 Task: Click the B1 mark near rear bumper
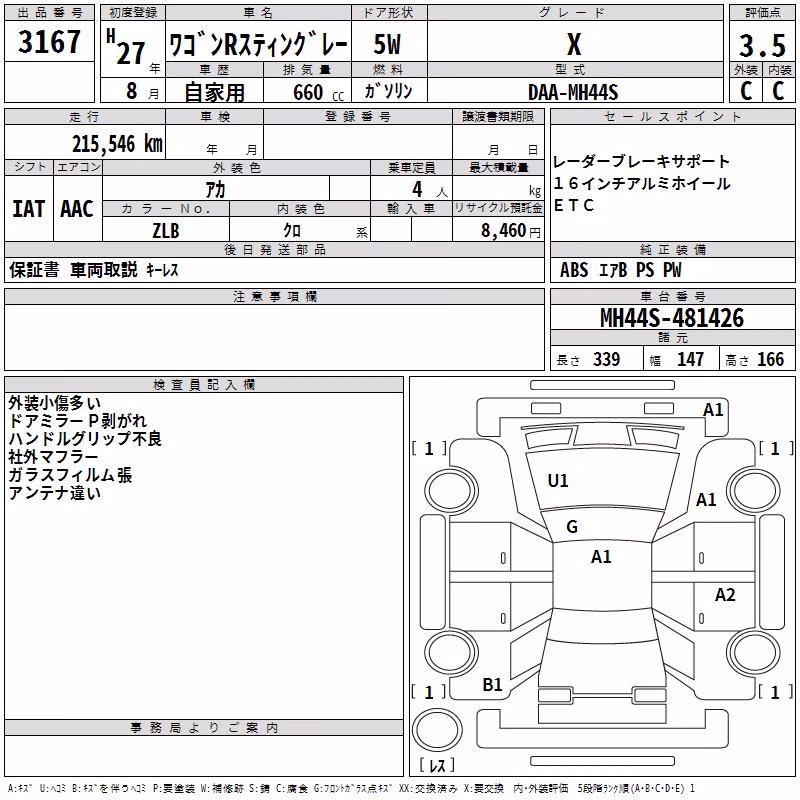(492, 685)
